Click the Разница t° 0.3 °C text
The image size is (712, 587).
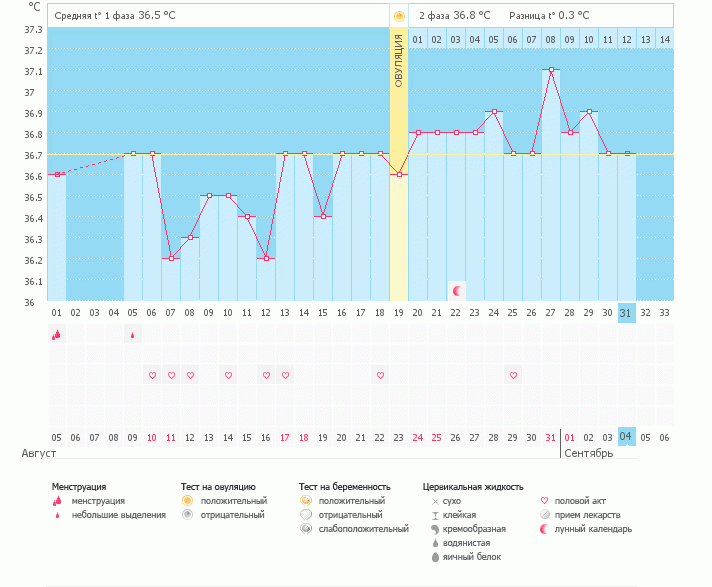[549, 15]
